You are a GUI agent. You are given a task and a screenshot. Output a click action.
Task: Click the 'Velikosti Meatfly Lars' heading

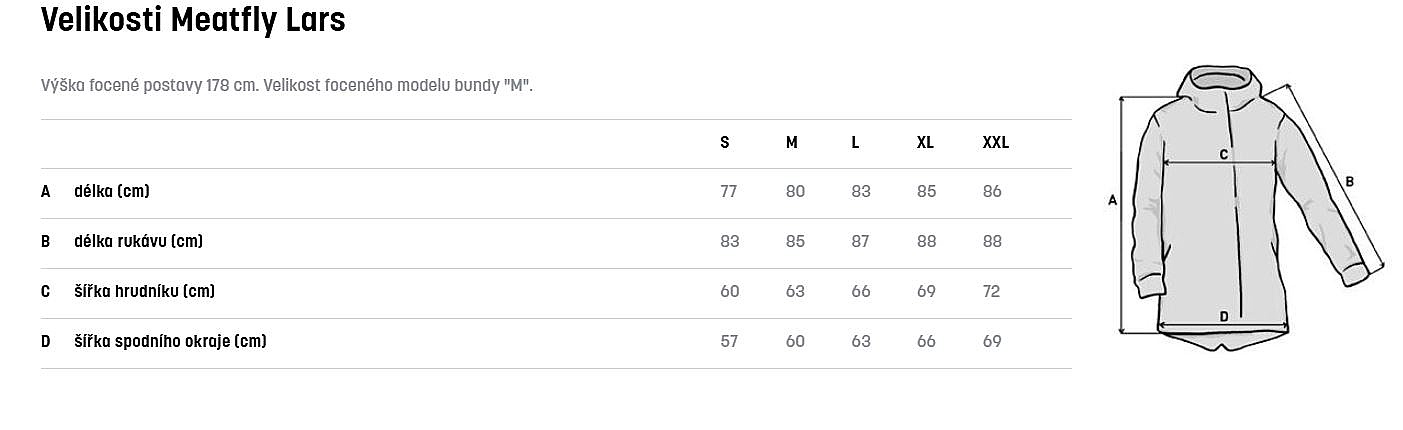pyautogui.click(x=193, y=20)
